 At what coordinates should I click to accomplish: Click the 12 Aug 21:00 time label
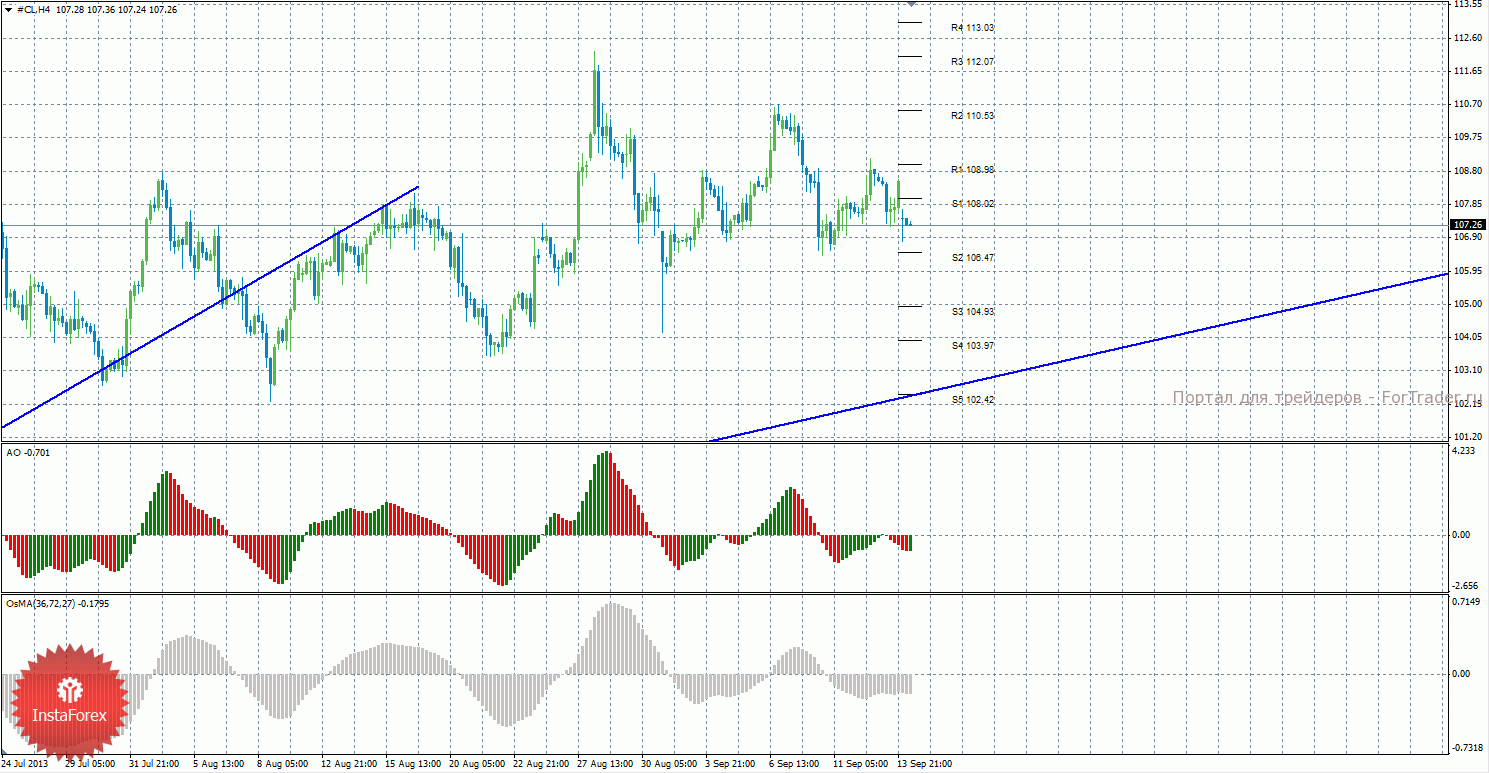point(348,765)
